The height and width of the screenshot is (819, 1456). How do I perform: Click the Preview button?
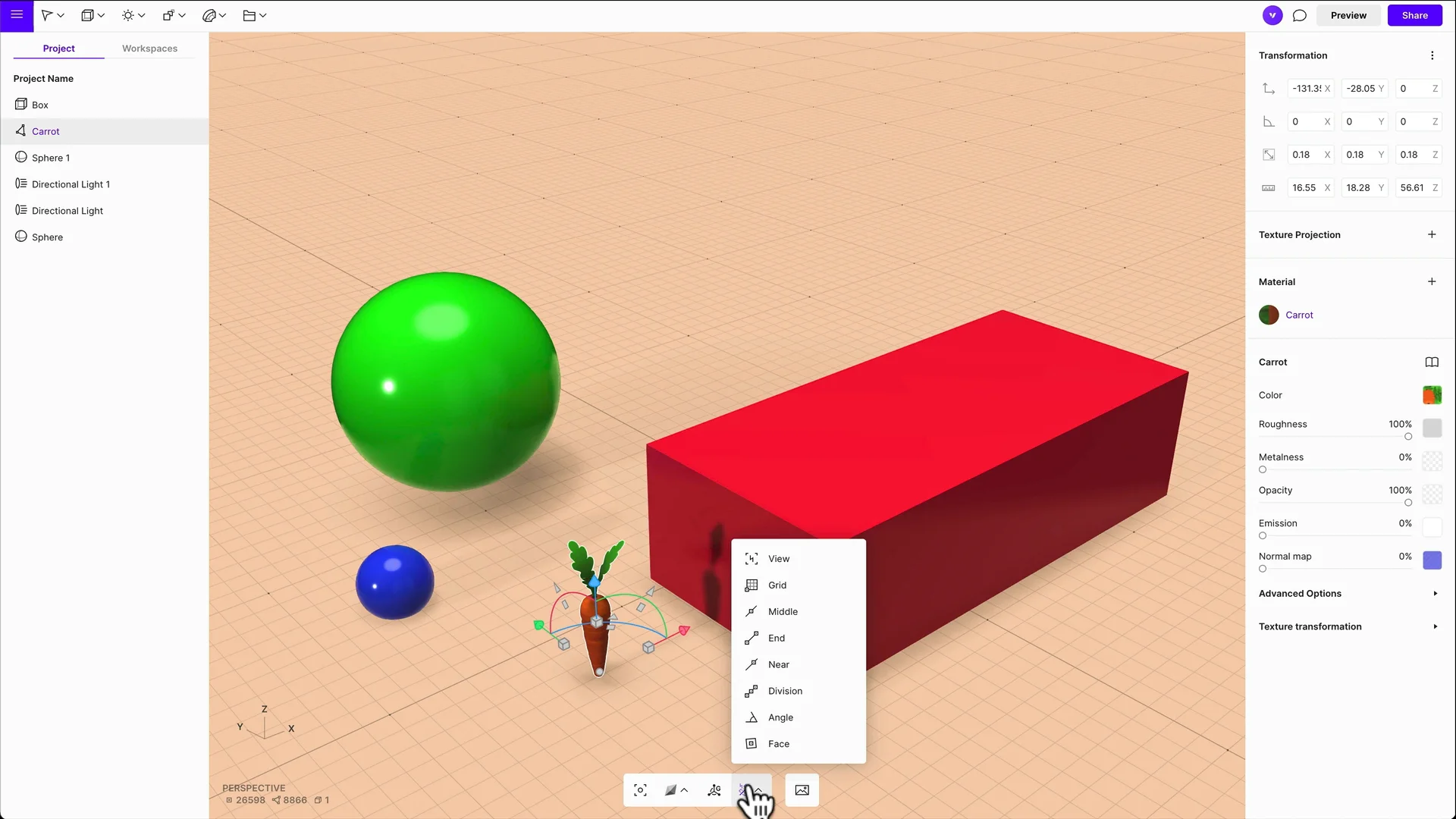[1348, 15]
